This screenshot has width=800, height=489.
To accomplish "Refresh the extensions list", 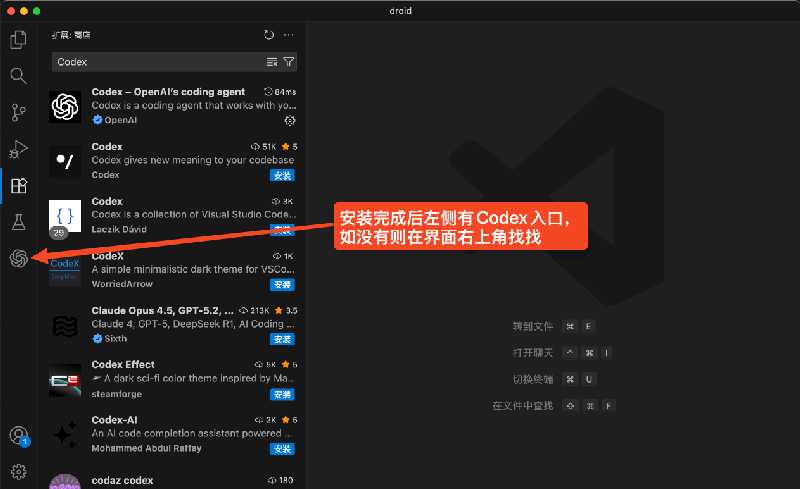I will pos(269,35).
